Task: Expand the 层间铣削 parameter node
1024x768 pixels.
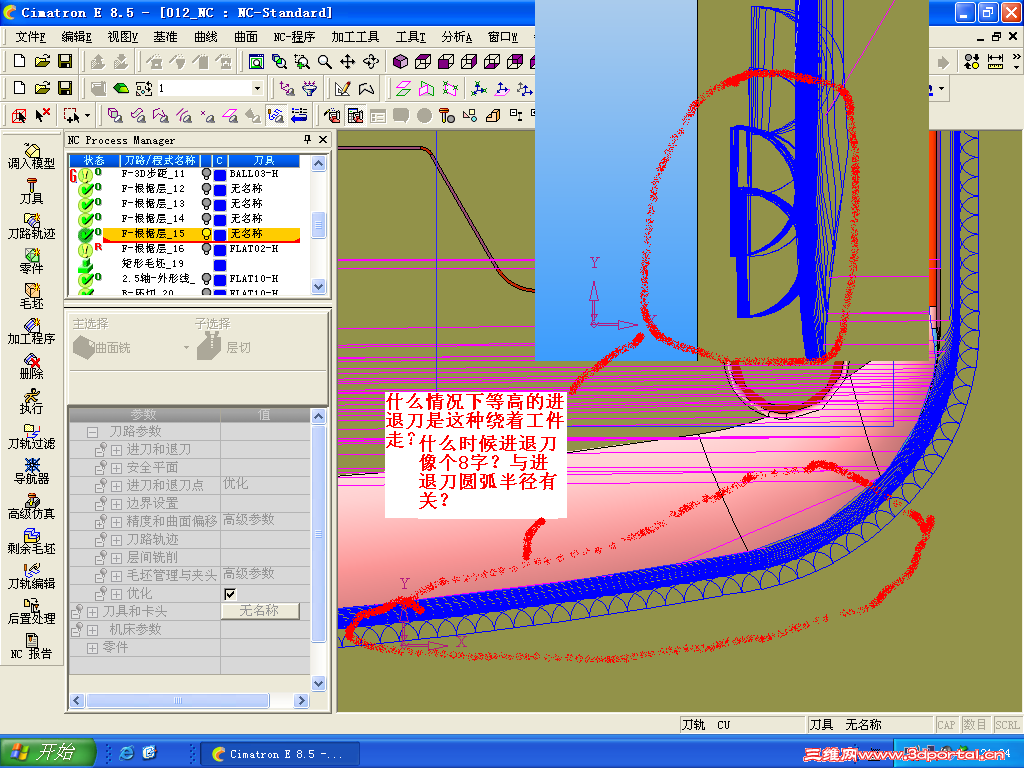Action: (x=116, y=558)
